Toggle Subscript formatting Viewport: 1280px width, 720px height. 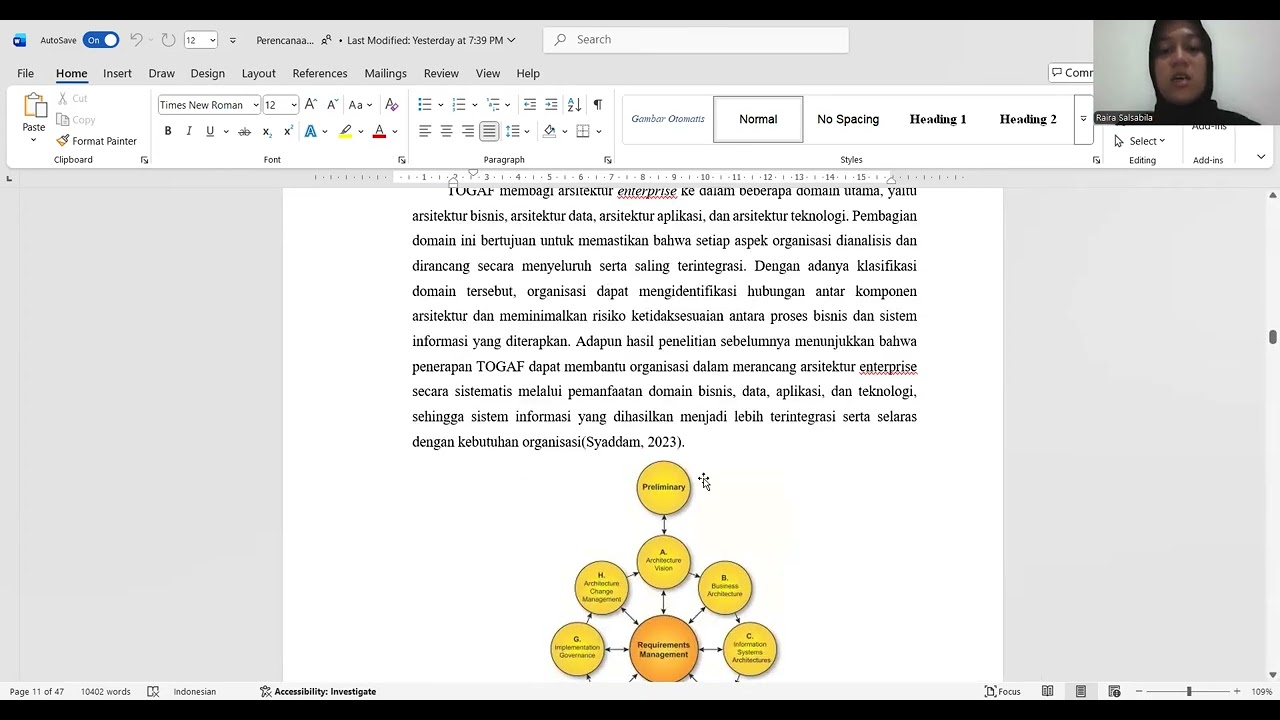coord(267,131)
